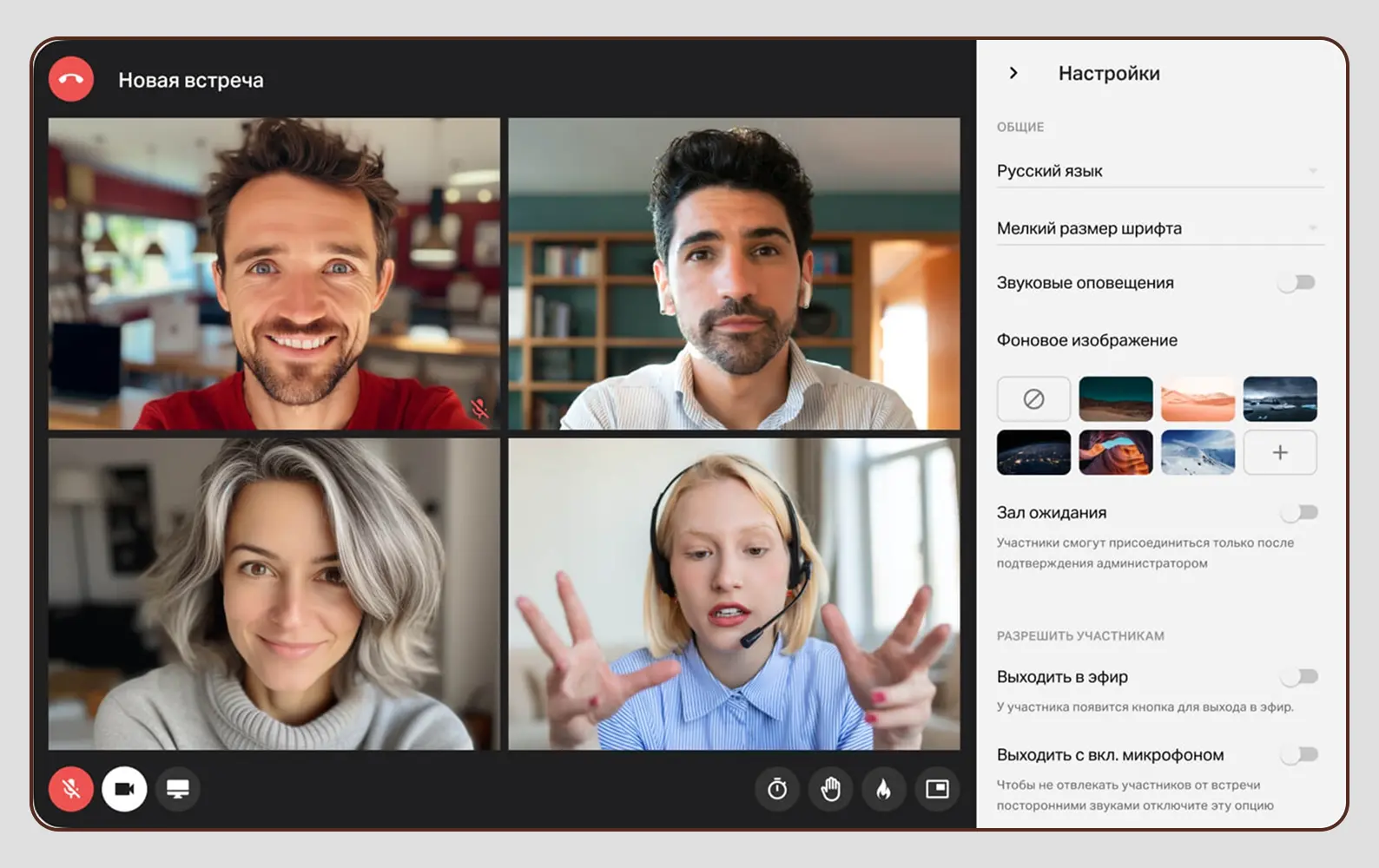
Task: Select the blonde woman with headset video
Action: 734,594
